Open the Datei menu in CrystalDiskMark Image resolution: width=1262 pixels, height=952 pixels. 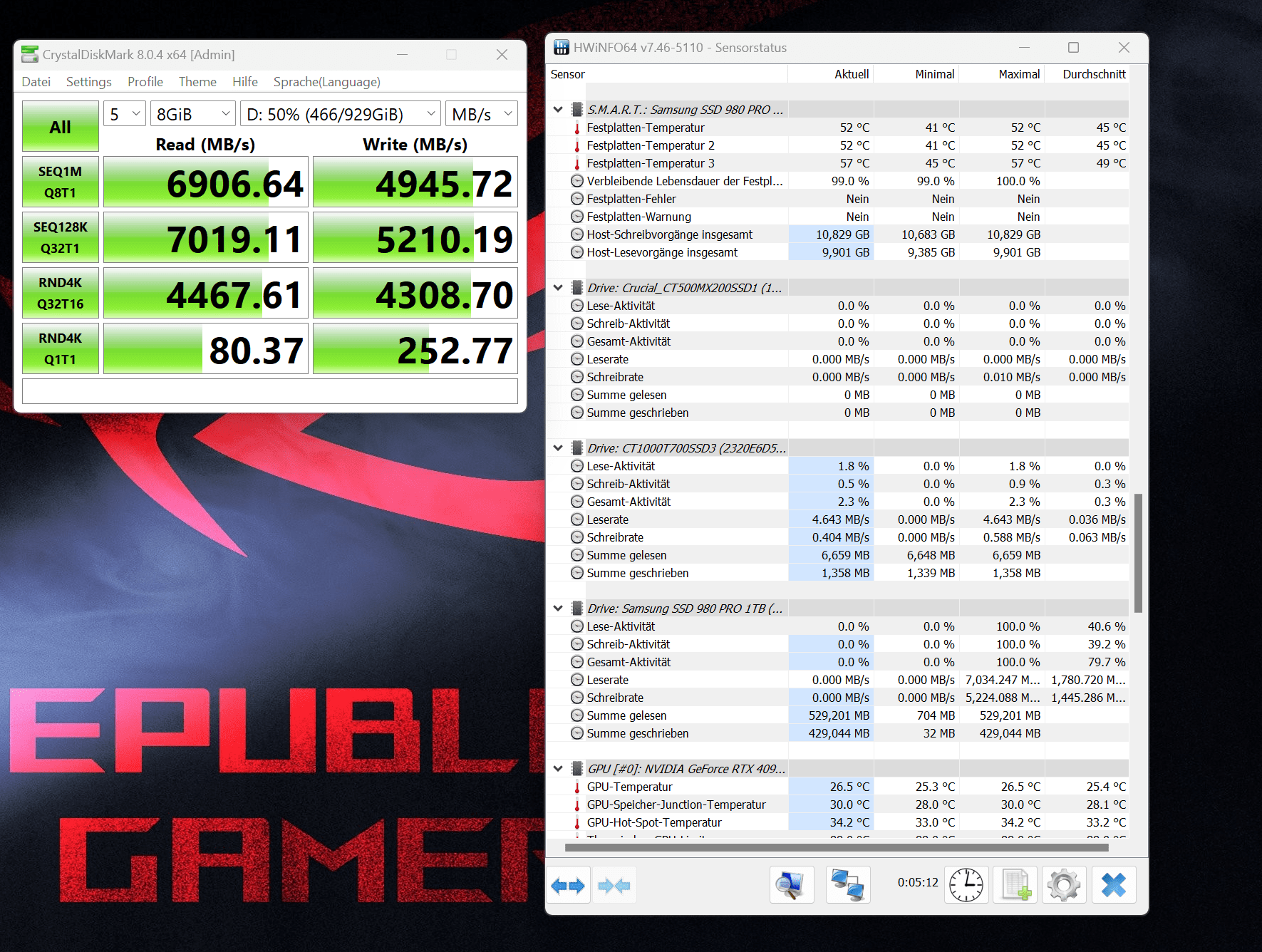[x=36, y=82]
